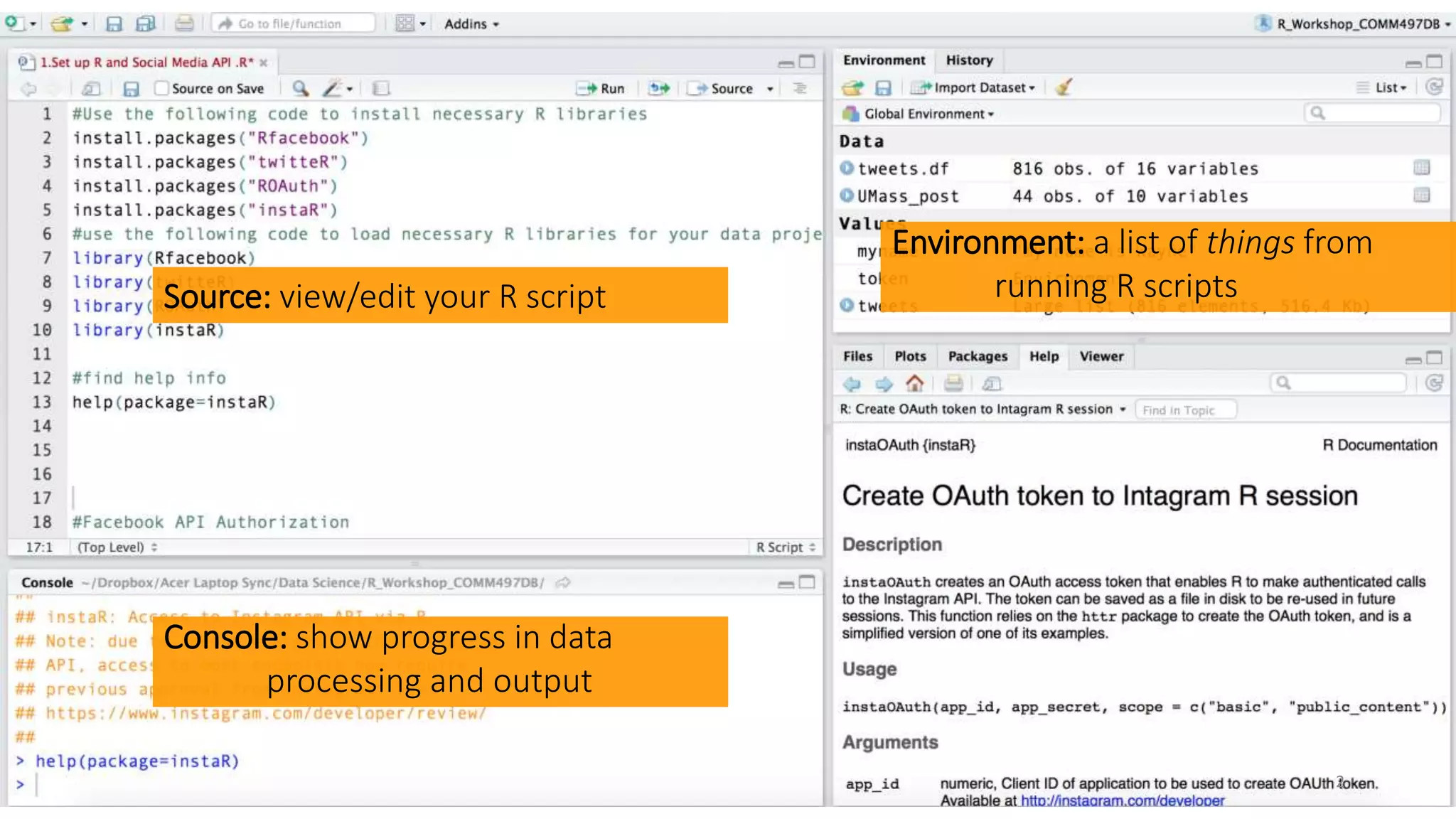Switch to the Files tab
Viewport: 1456px width, 819px height.
click(857, 357)
